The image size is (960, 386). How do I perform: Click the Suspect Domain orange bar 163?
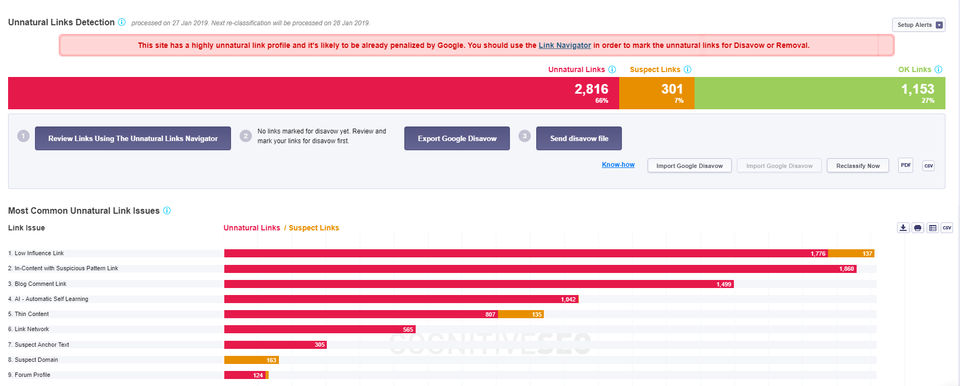[252, 360]
